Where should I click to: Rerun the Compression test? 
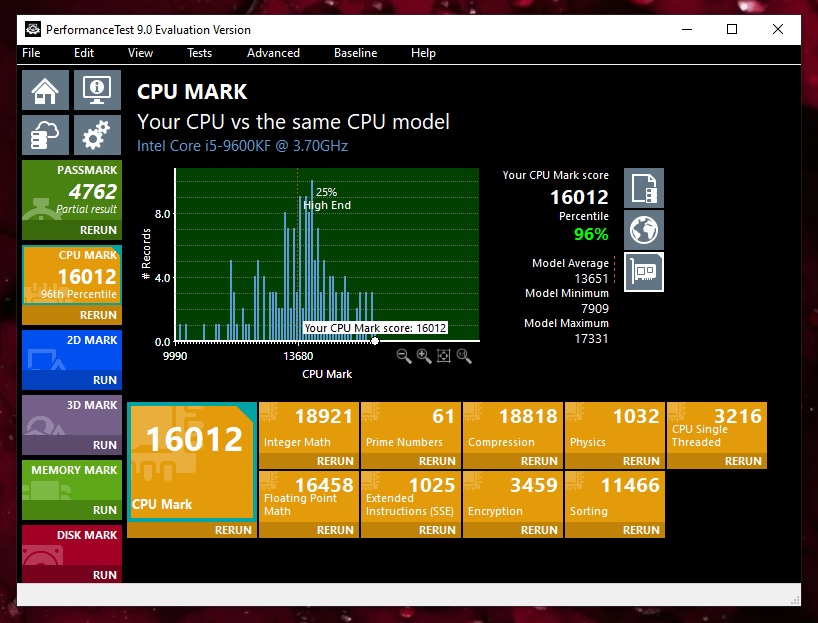click(513, 461)
